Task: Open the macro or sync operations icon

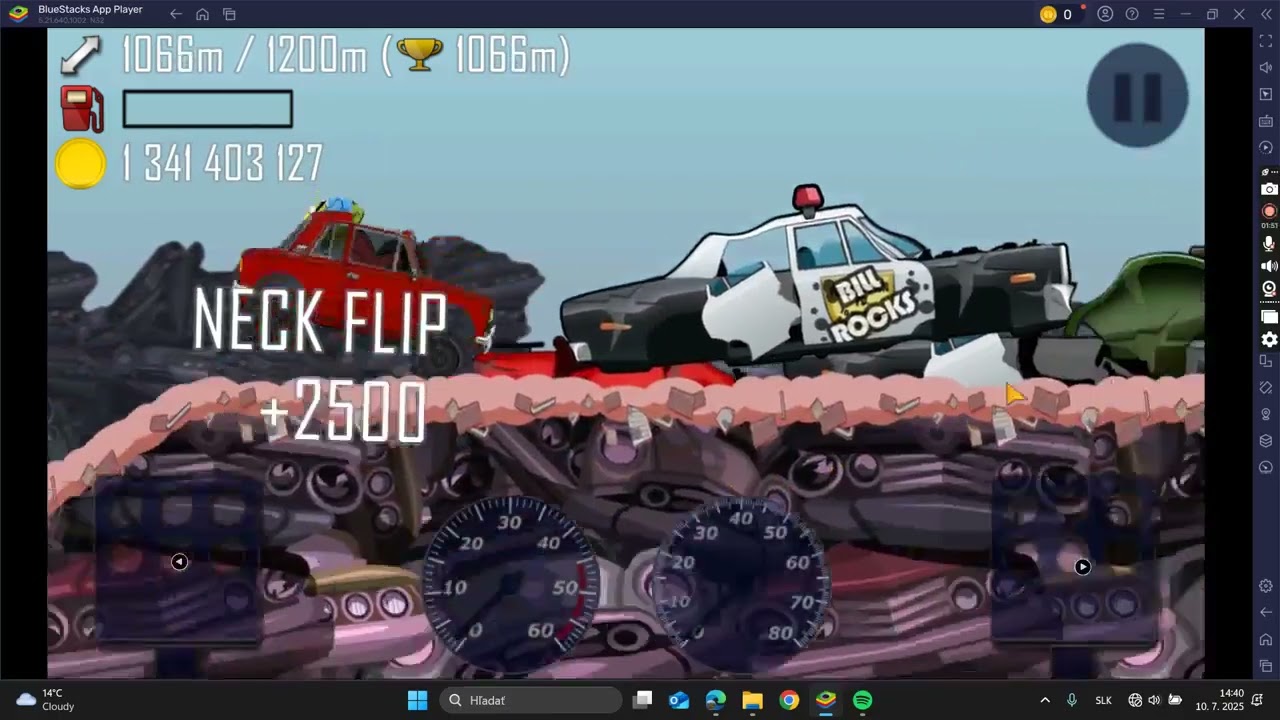Action: point(1266,147)
